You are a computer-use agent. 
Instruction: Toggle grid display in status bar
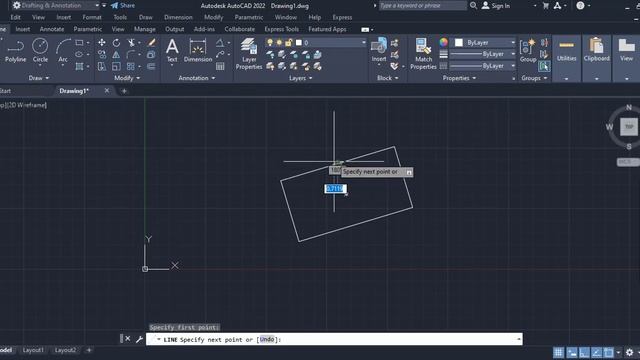point(558,353)
